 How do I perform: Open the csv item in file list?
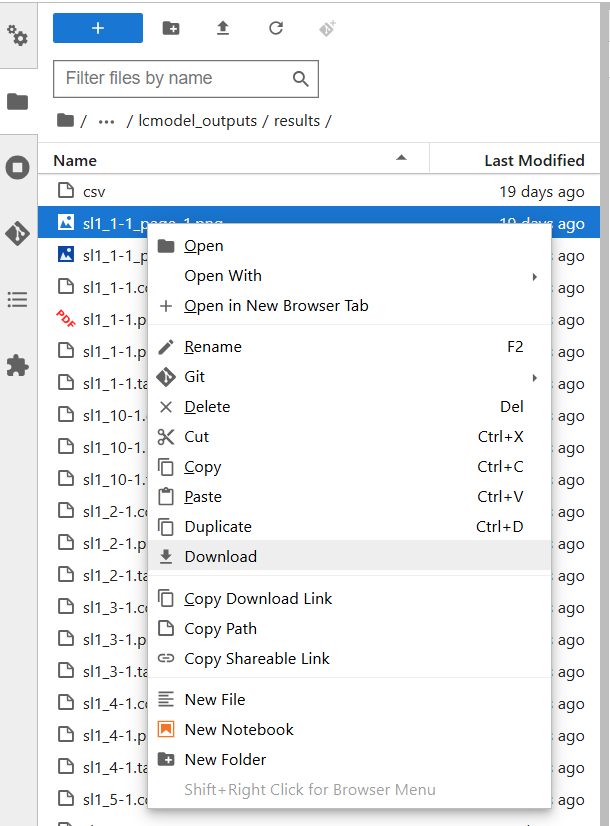(94, 192)
